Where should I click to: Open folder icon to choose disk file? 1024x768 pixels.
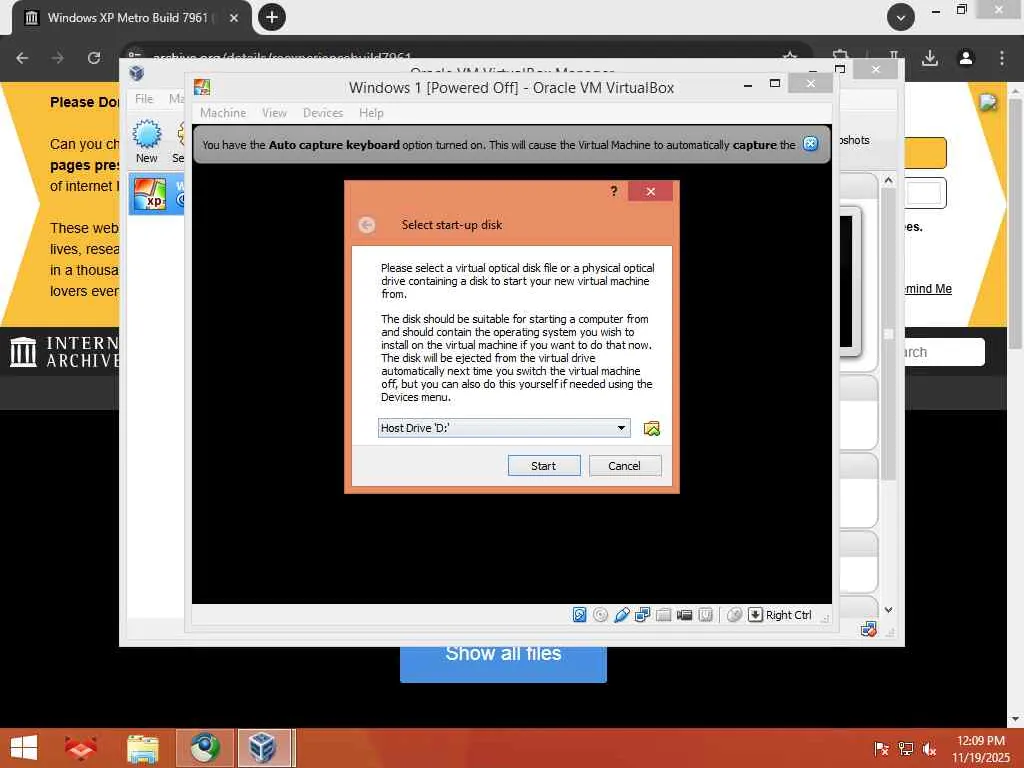pos(652,428)
